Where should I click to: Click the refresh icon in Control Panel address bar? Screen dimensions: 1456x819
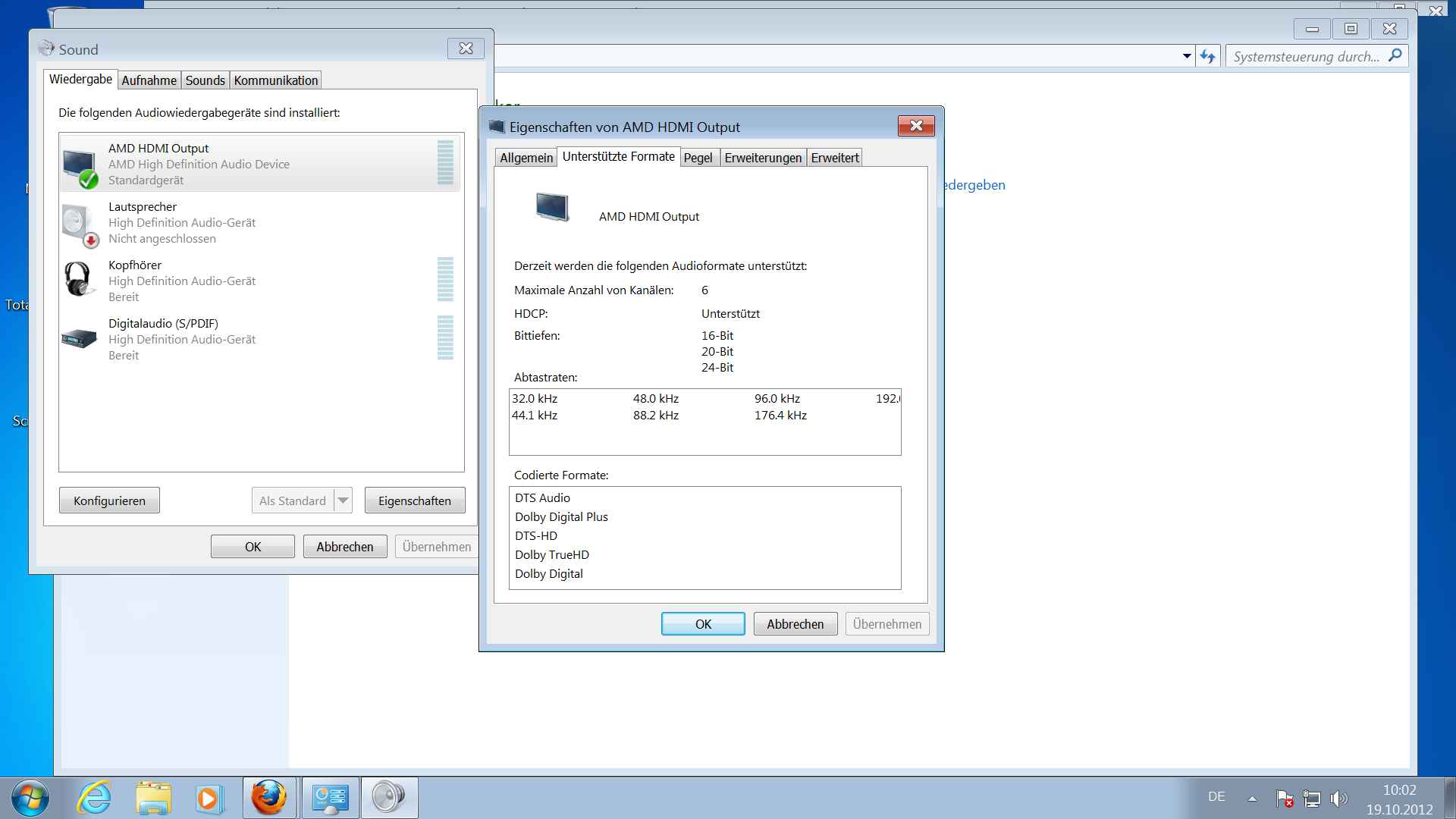[x=1207, y=56]
